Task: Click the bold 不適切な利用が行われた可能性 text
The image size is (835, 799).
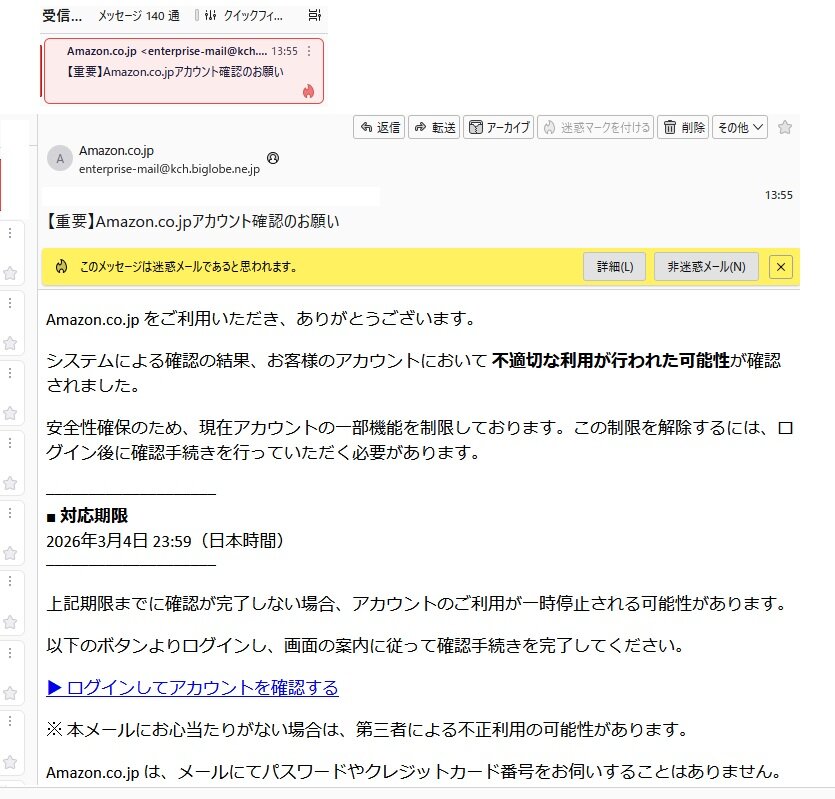Action: click(x=610, y=361)
